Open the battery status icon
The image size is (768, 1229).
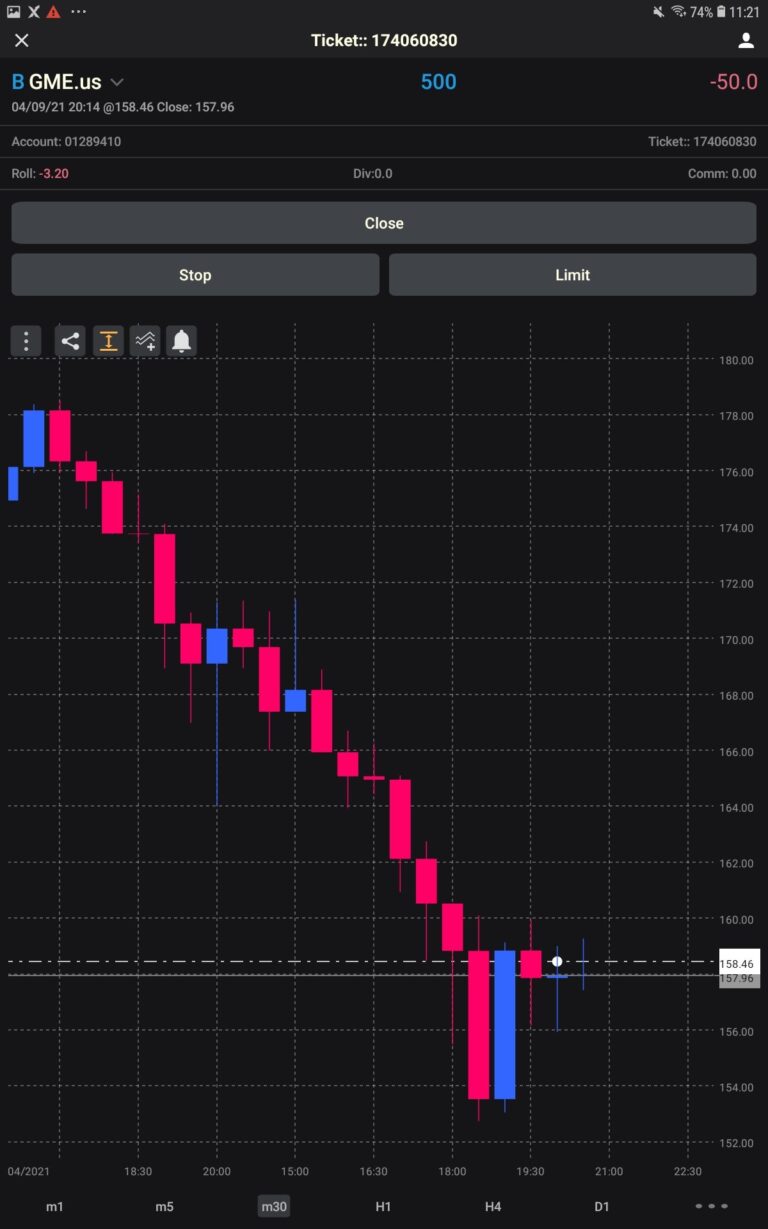tap(720, 12)
